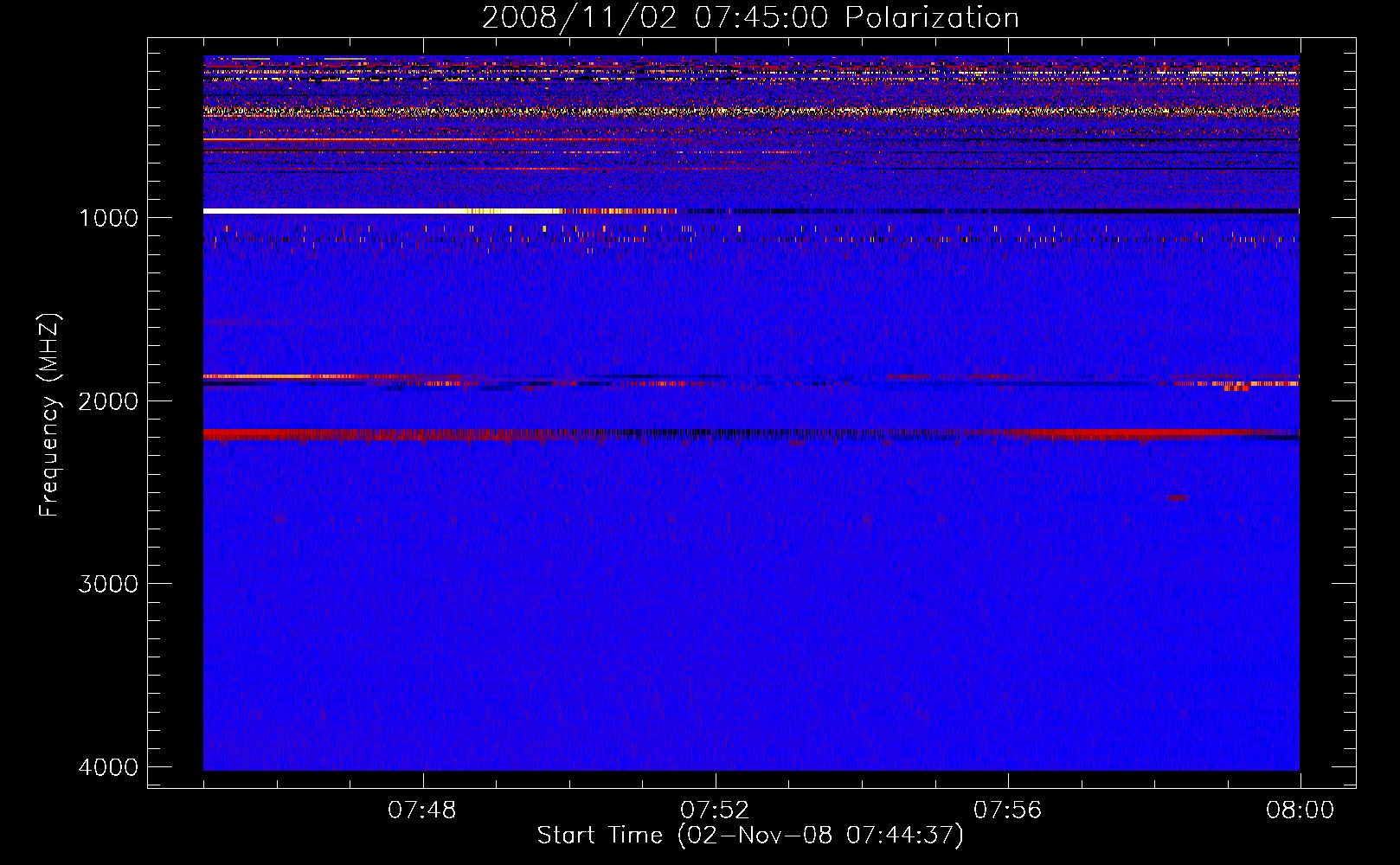Screen dimensions: 1400x865
Task: Click the 07:52 time tick label
Action: [x=715, y=811]
